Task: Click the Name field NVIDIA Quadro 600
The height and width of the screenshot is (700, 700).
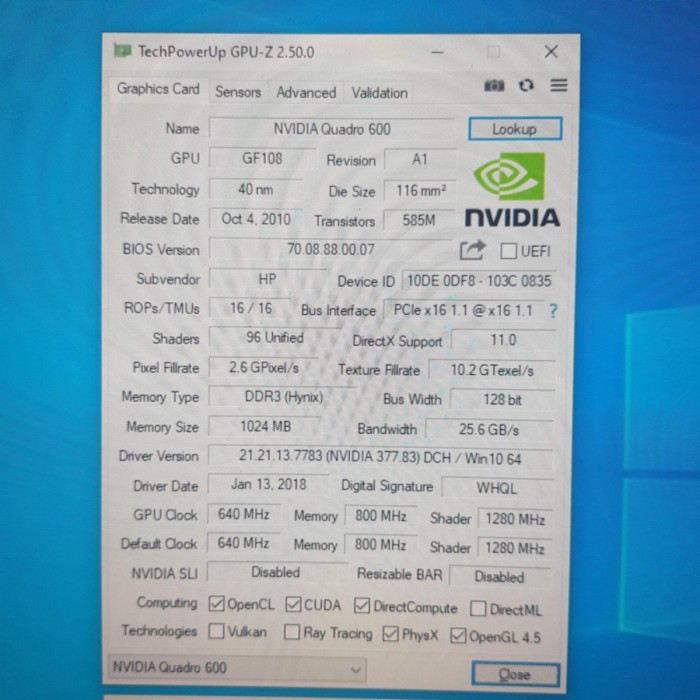Action: coord(332,129)
